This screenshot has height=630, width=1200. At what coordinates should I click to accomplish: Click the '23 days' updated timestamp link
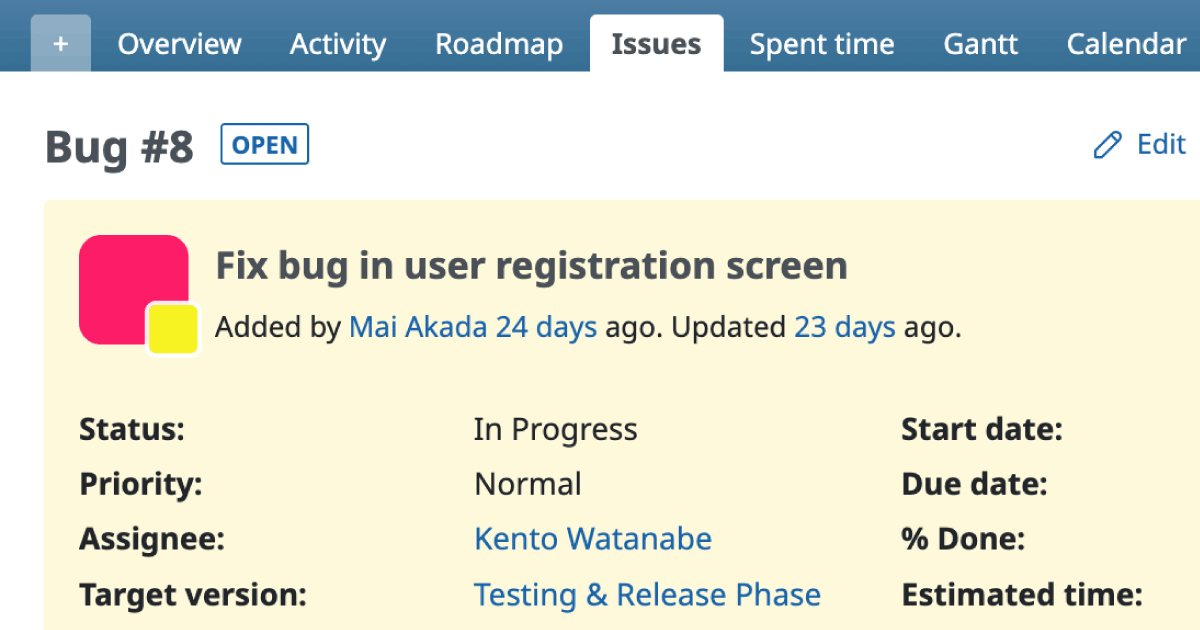844,327
